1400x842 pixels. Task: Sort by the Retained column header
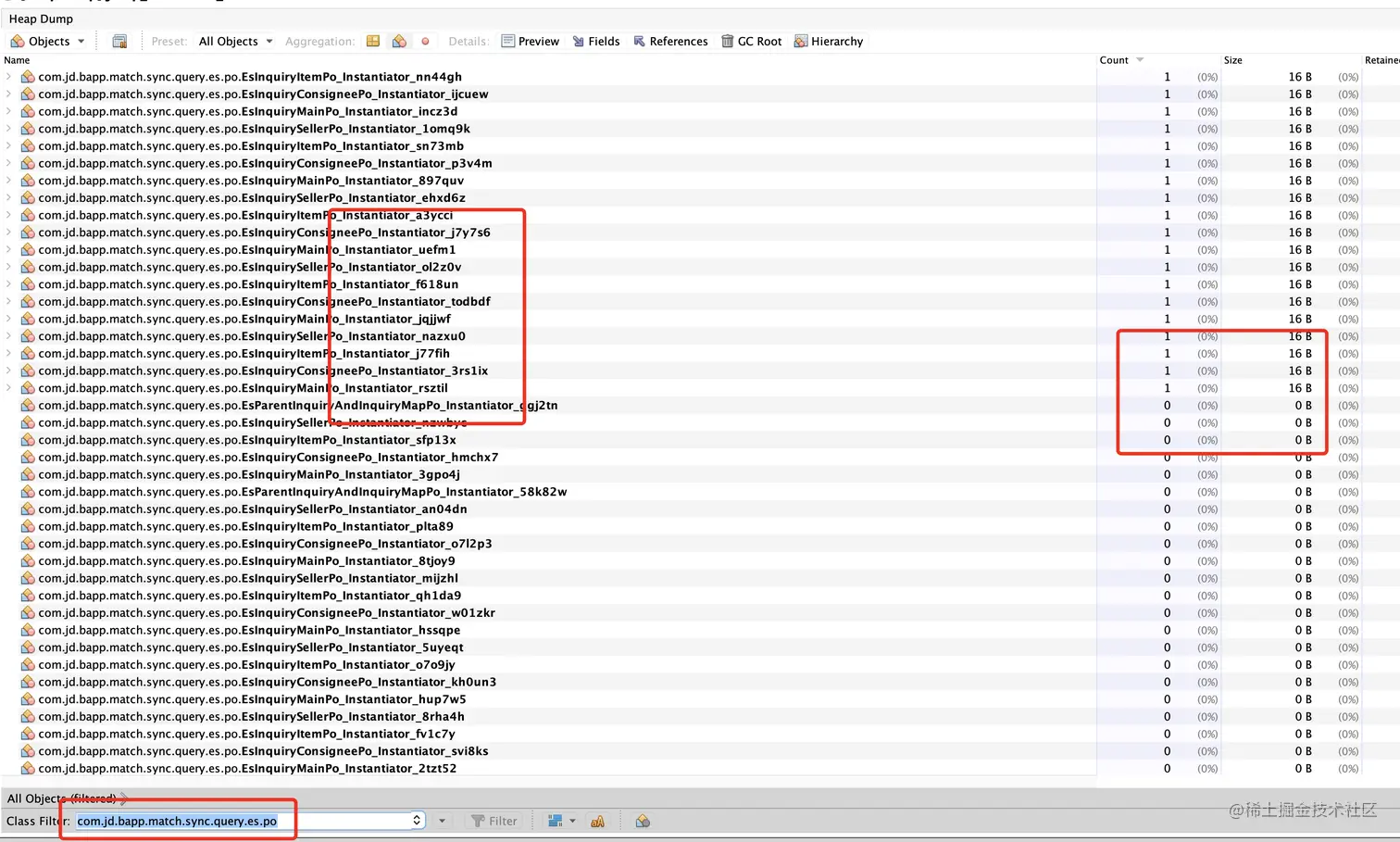point(1381,60)
